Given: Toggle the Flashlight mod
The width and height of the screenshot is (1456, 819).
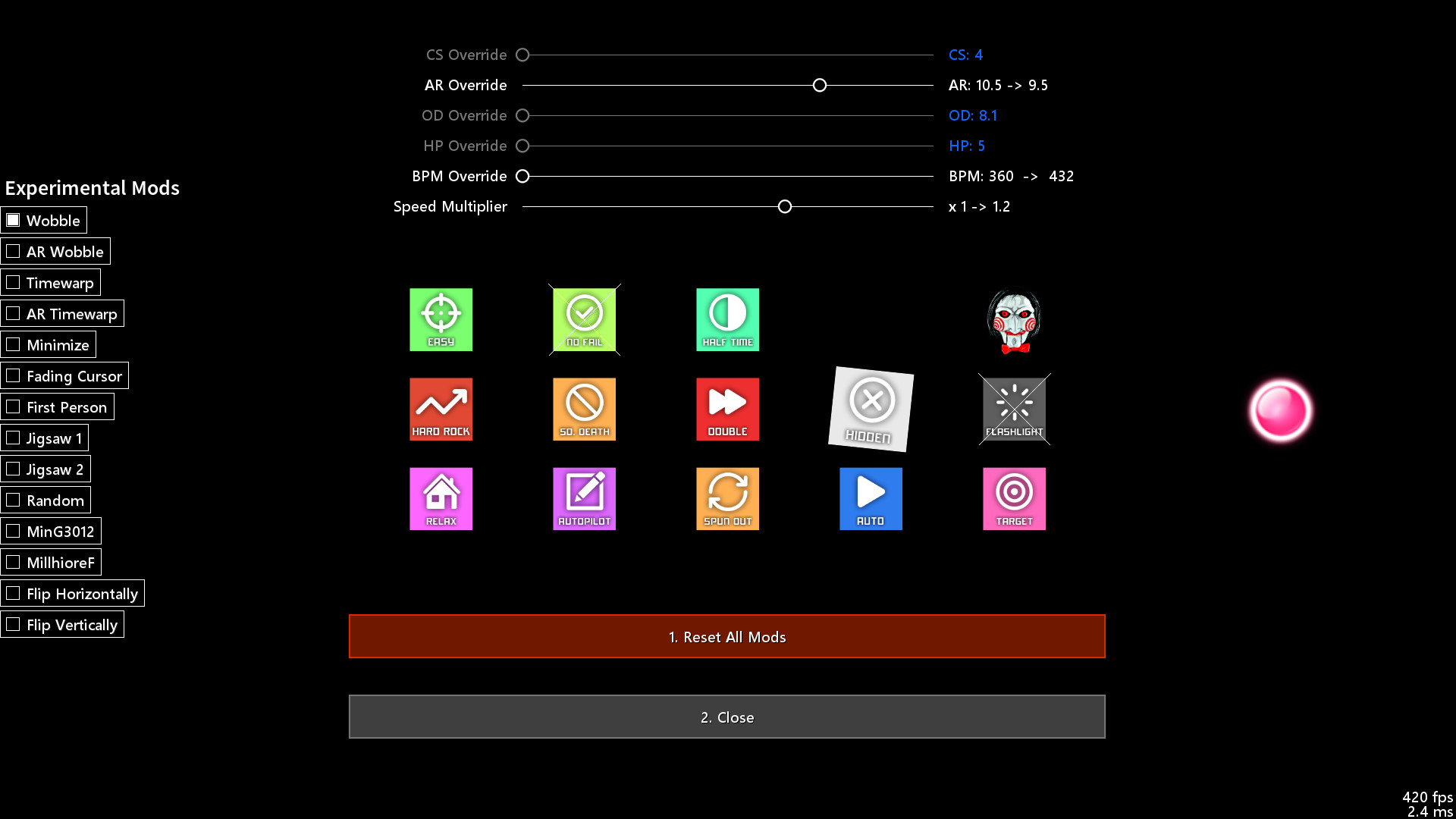Looking at the screenshot, I should point(1014,409).
